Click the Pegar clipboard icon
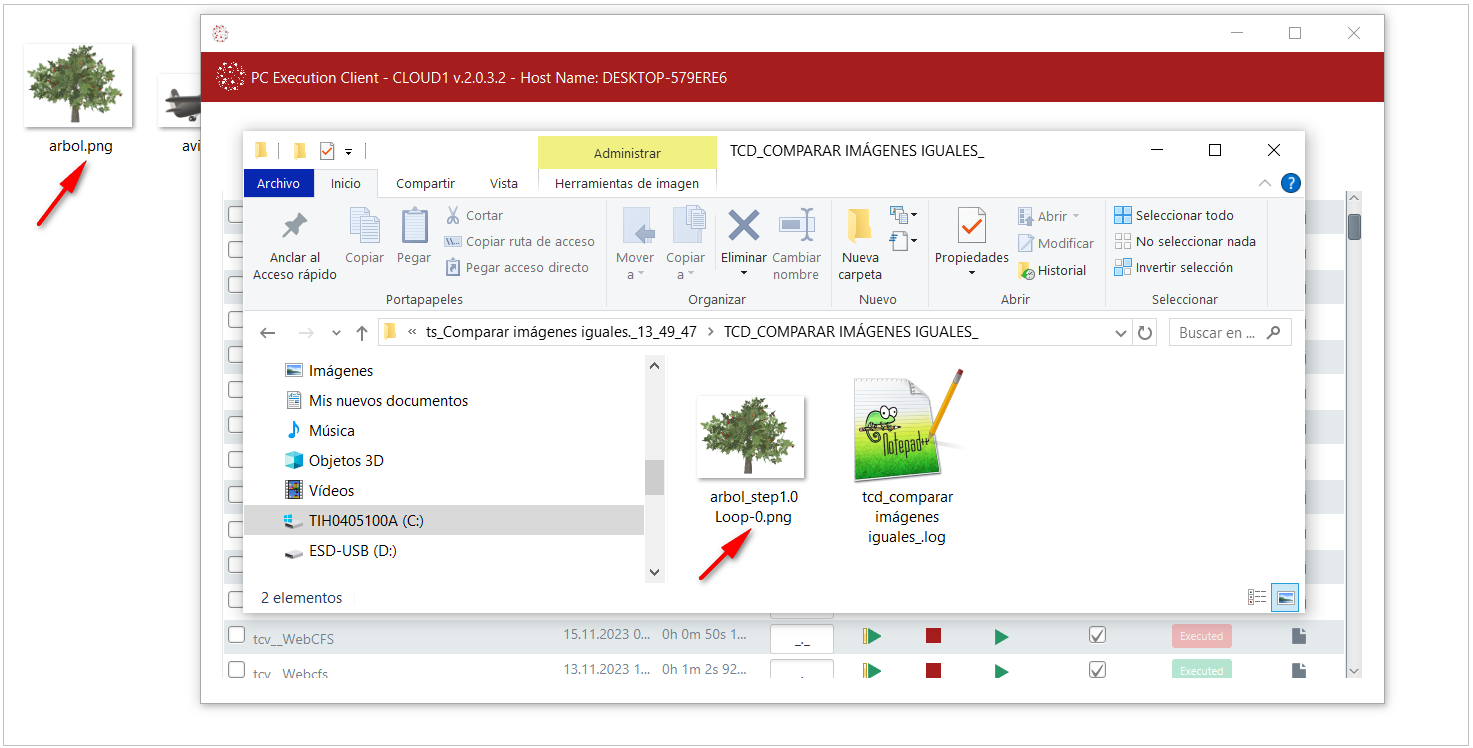This screenshot has width=1473, height=748. [x=414, y=226]
